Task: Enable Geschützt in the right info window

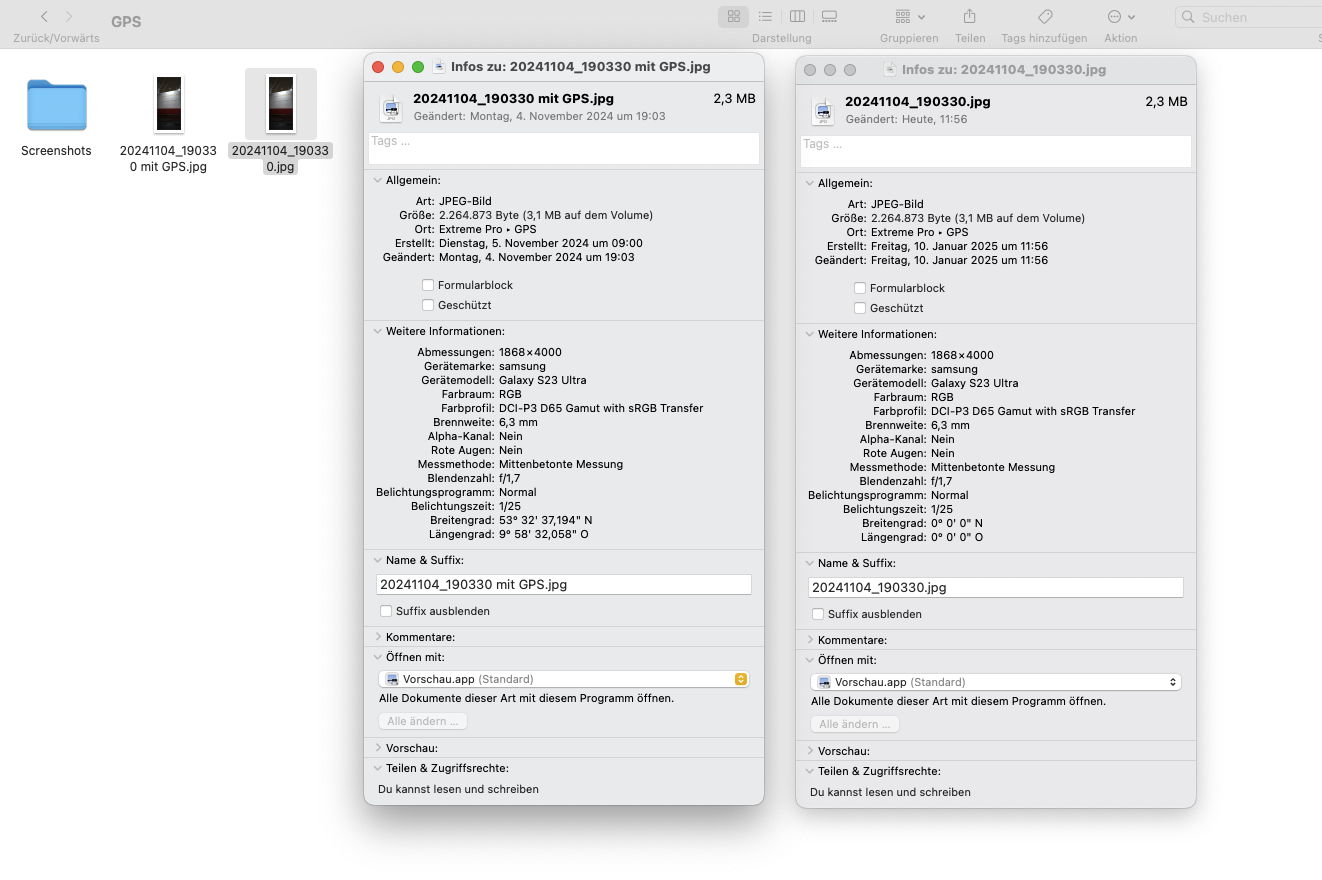Action: click(860, 308)
